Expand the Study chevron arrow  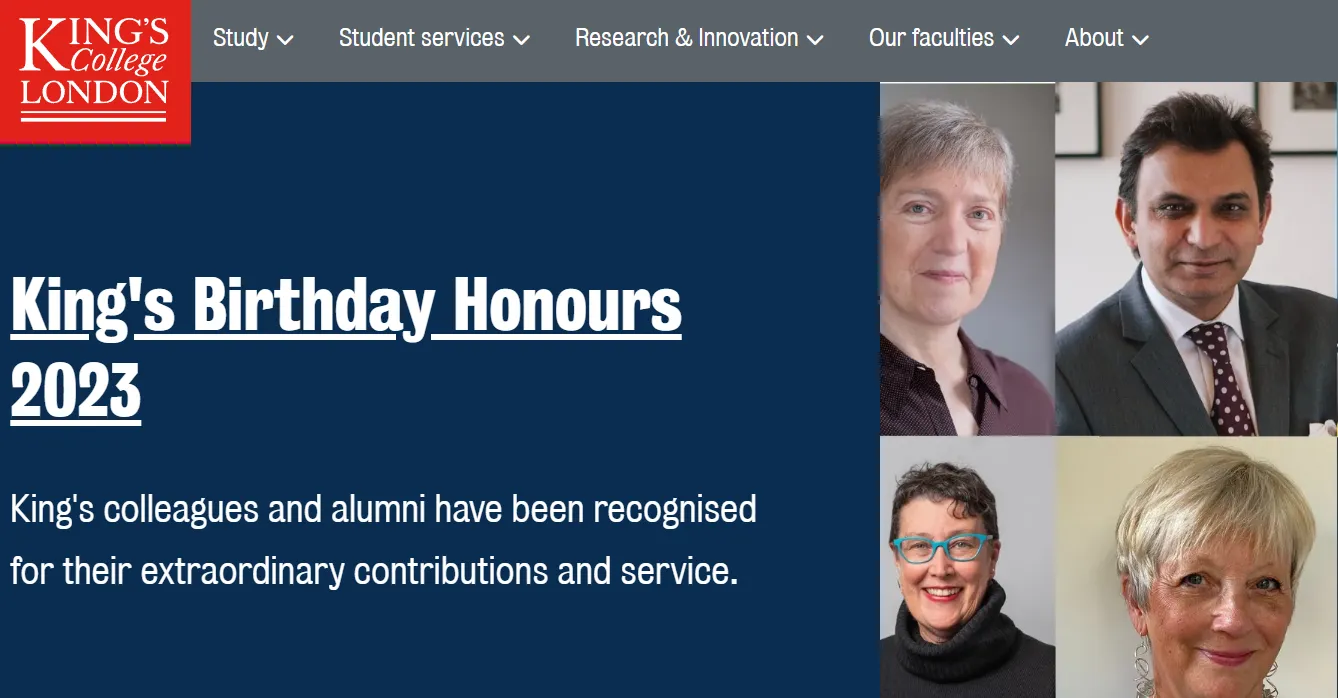[285, 40]
